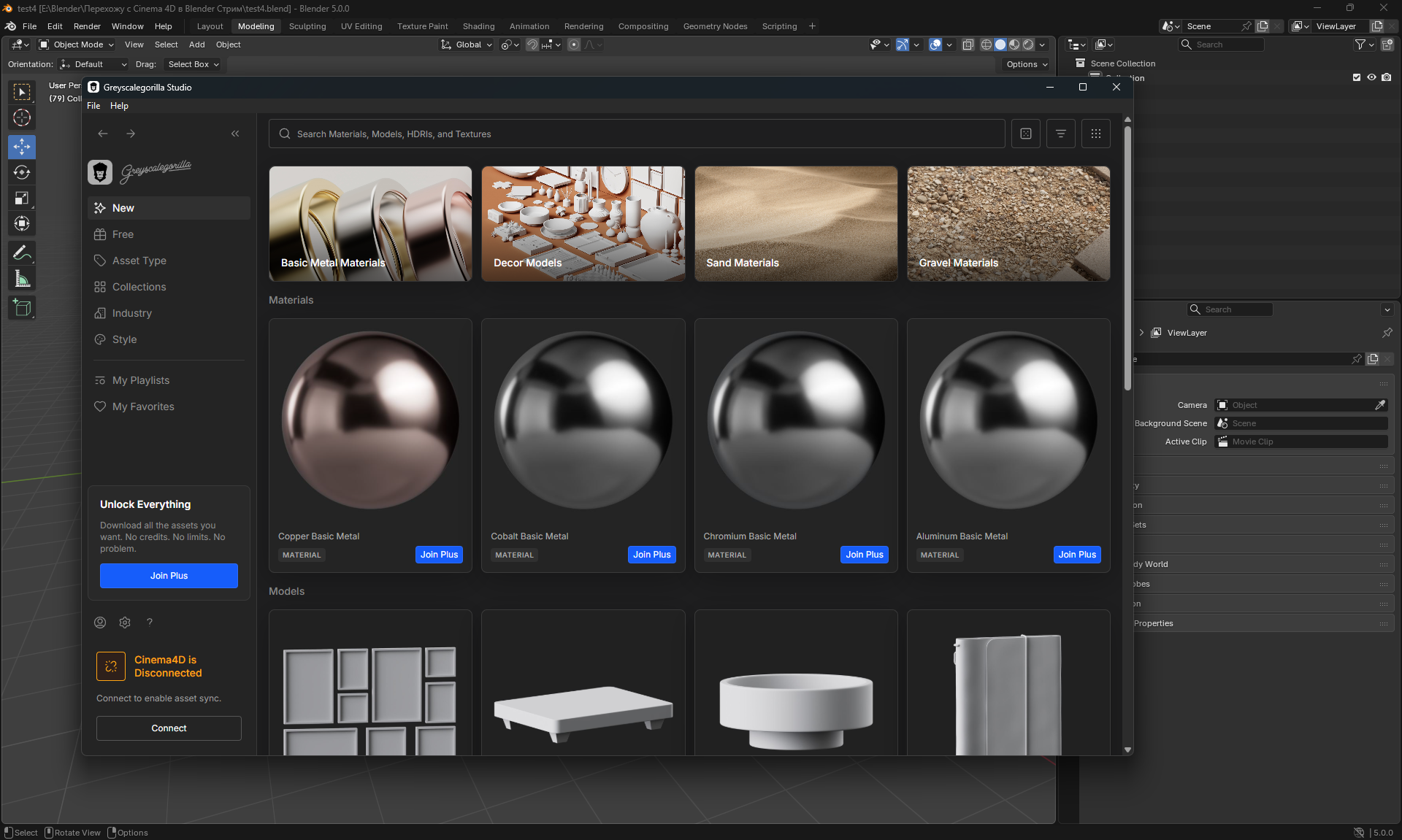This screenshot has height=840, width=1402.
Task: Switch to the grid view layout icon
Action: (x=1096, y=134)
